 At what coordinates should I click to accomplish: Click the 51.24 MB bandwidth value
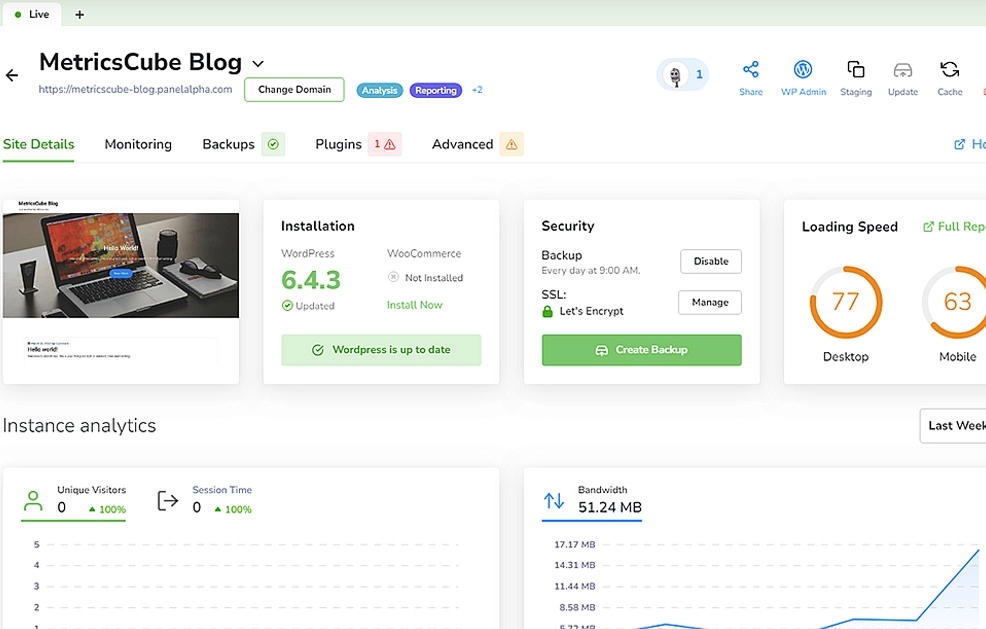click(x=609, y=508)
